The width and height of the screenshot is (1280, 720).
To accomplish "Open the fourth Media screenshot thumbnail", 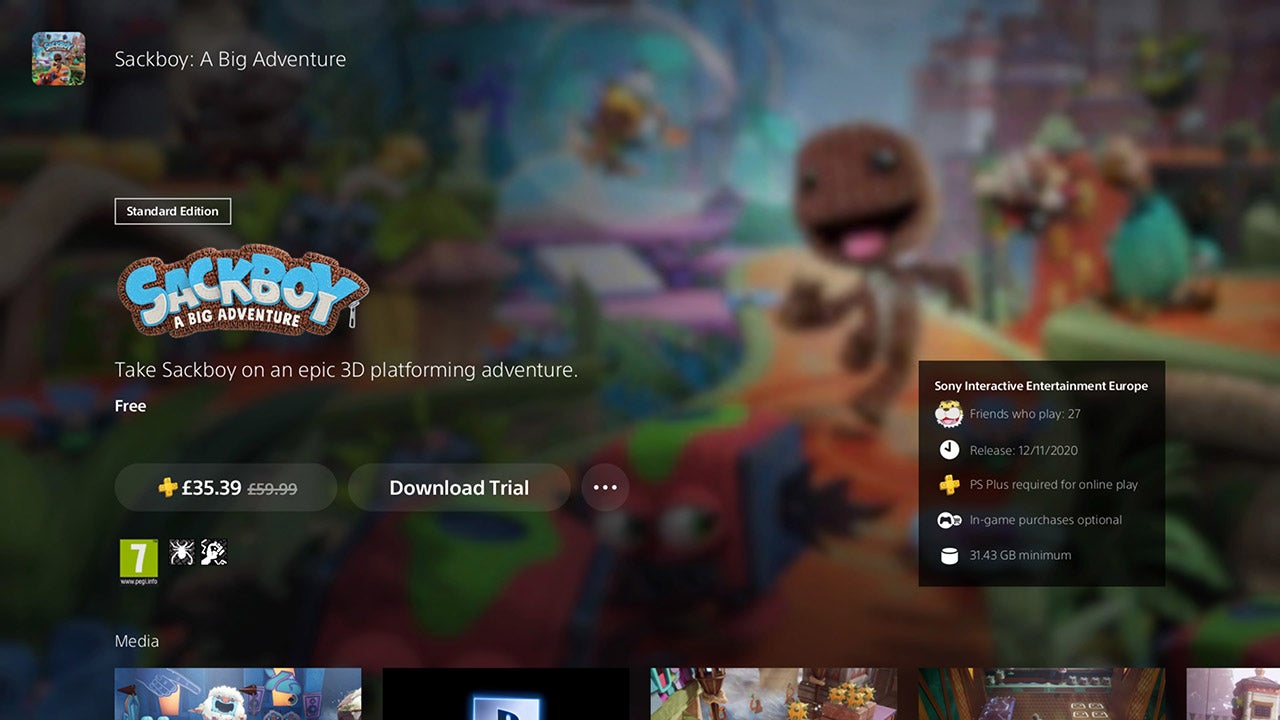I will pyautogui.click(x=1042, y=694).
